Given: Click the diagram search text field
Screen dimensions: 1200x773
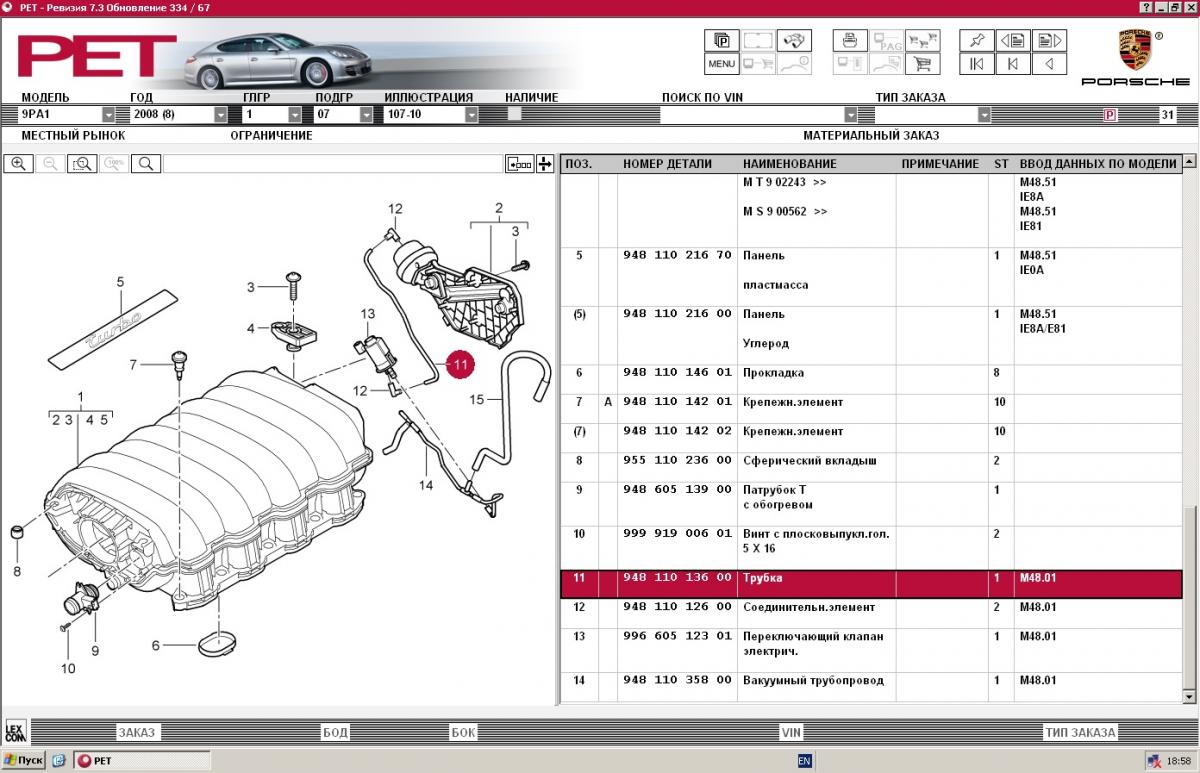Looking at the screenshot, I should [331, 164].
